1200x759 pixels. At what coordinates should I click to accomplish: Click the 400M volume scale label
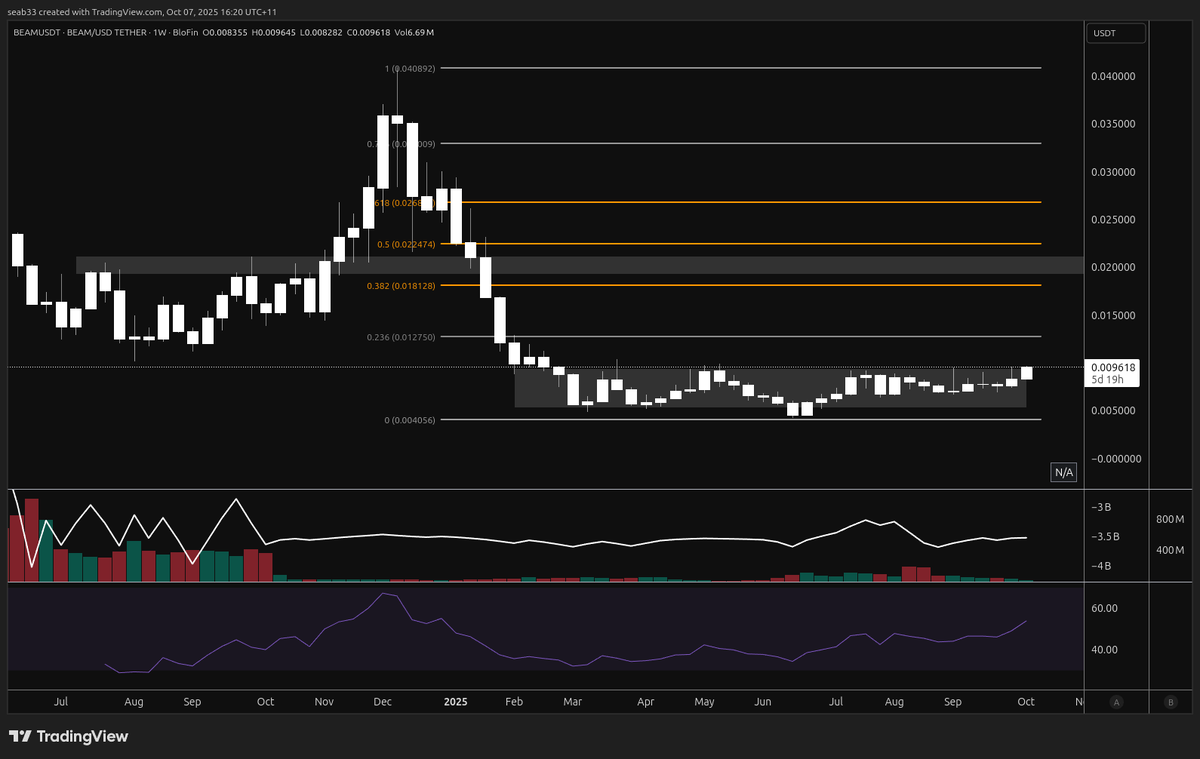point(1170,551)
